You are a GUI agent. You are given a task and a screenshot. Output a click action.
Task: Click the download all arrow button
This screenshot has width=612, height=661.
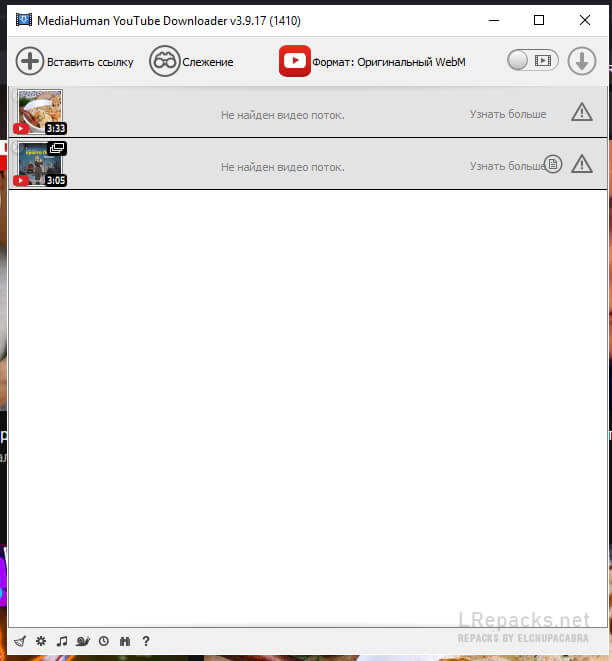tap(581, 61)
